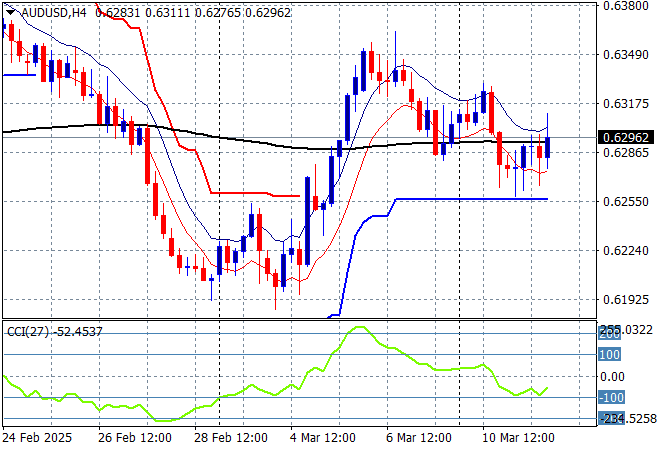This screenshot has height=450, width=660.
Task: Click the last blue candle on chart
Action: [548, 146]
